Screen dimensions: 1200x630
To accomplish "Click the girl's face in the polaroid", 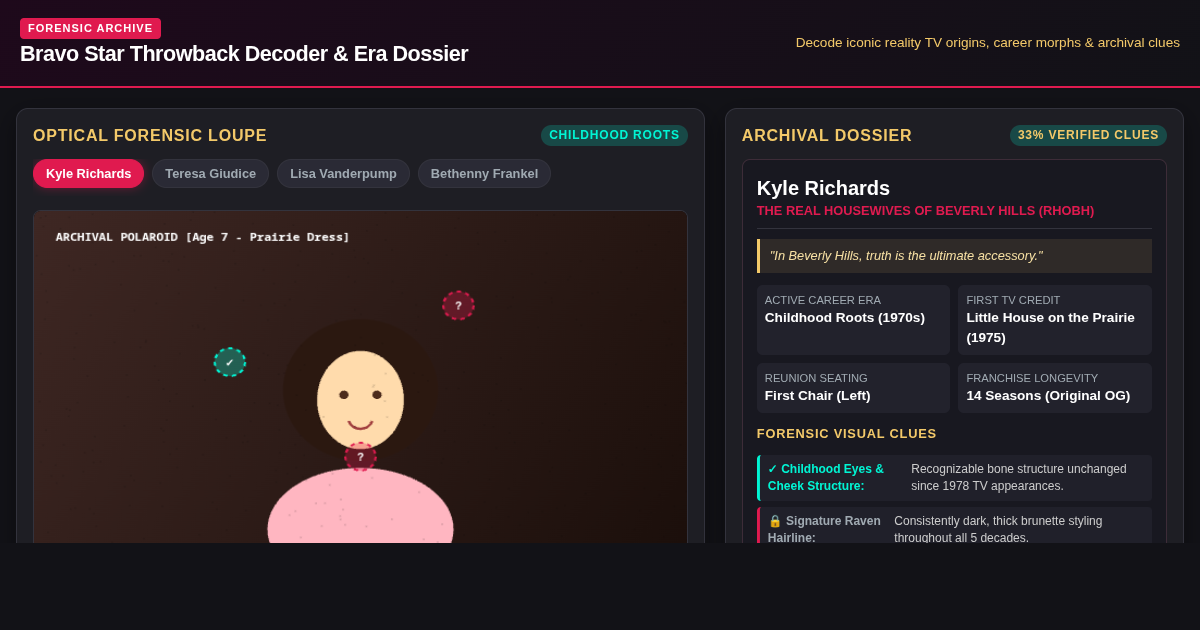I will (360, 399).
